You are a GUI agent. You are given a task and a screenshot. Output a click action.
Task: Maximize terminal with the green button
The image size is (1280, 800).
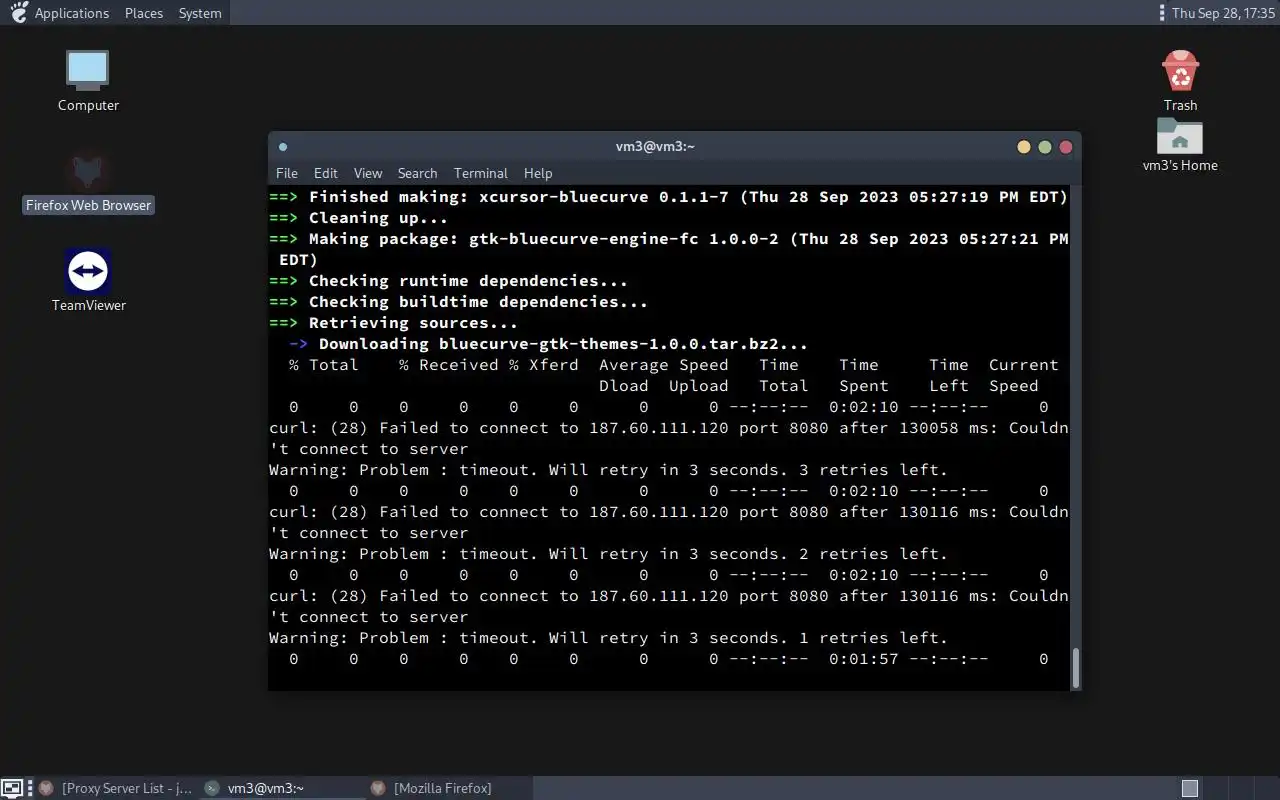[1045, 147]
